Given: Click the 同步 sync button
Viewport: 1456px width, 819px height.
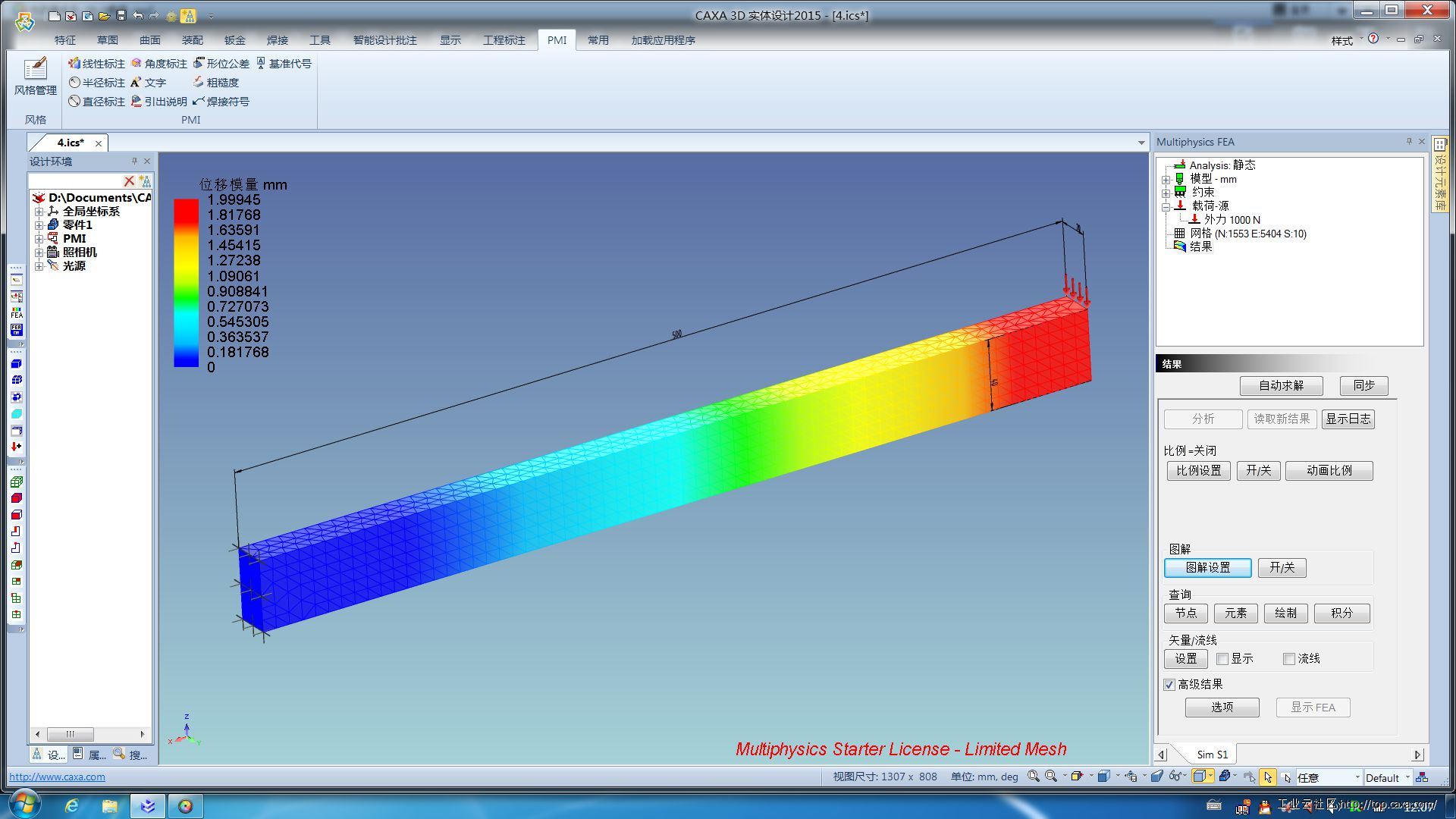Looking at the screenshot, I should click(1364, 386).
